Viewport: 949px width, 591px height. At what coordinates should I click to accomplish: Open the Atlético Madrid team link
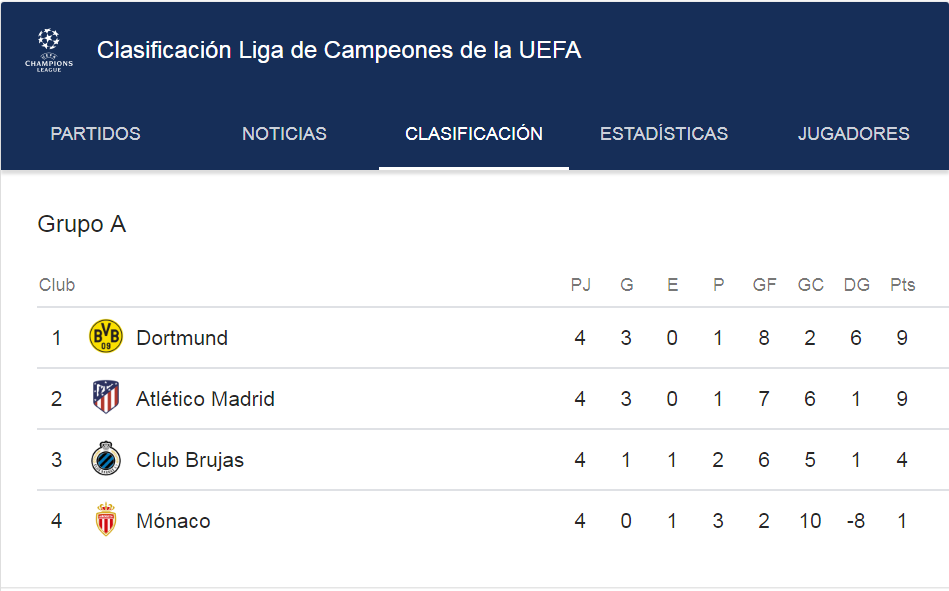(x=205, y=399)
